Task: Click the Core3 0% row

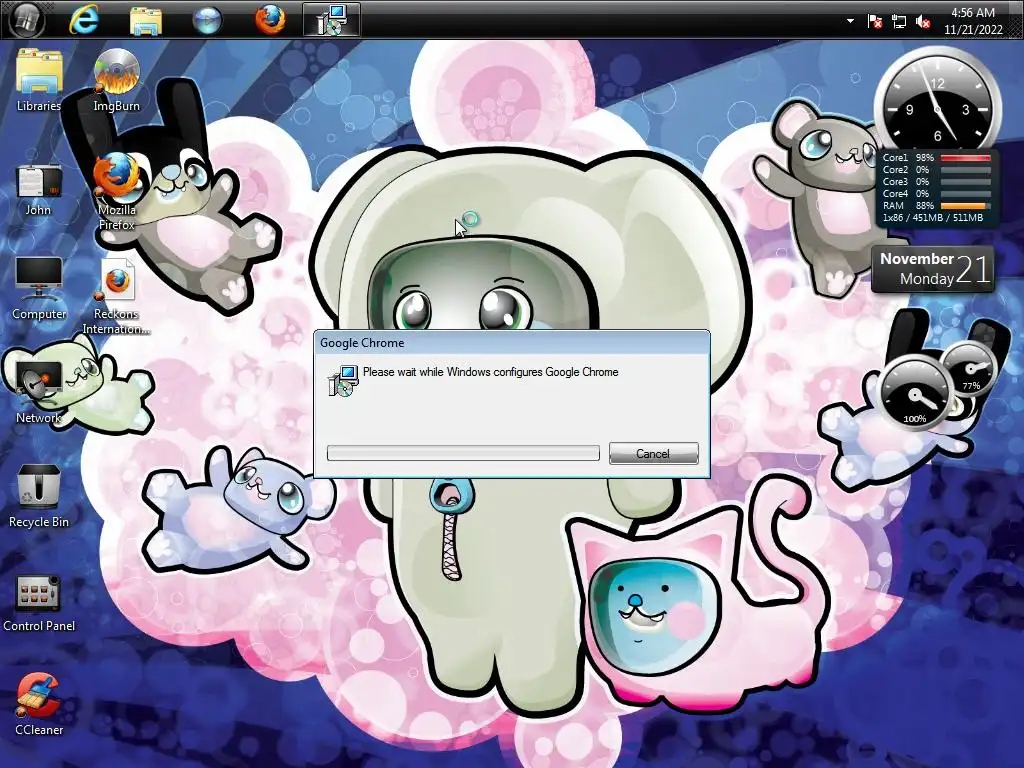Action: 937,182
